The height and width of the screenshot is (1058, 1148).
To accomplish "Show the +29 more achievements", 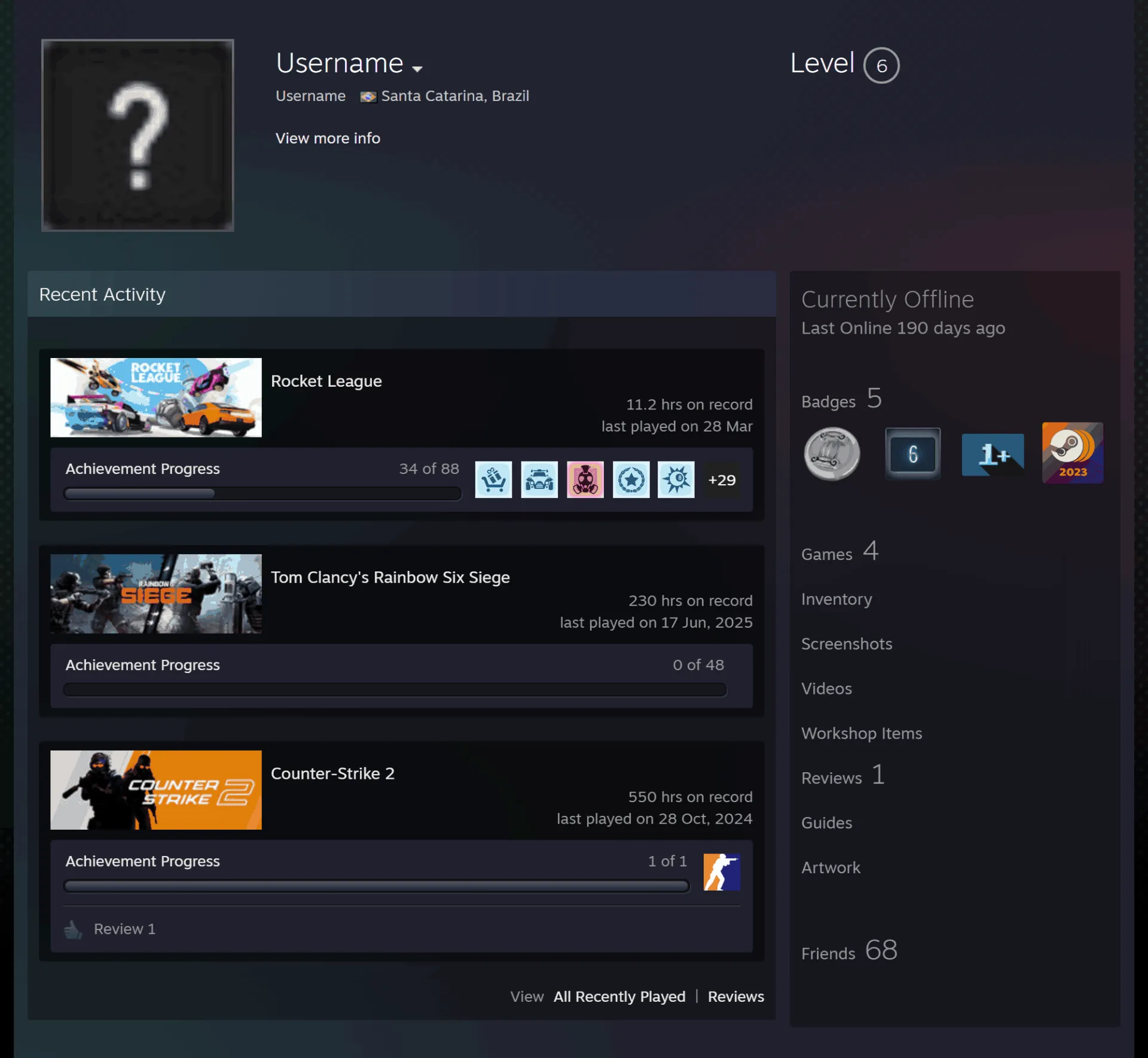I will (x=722, y=480).
